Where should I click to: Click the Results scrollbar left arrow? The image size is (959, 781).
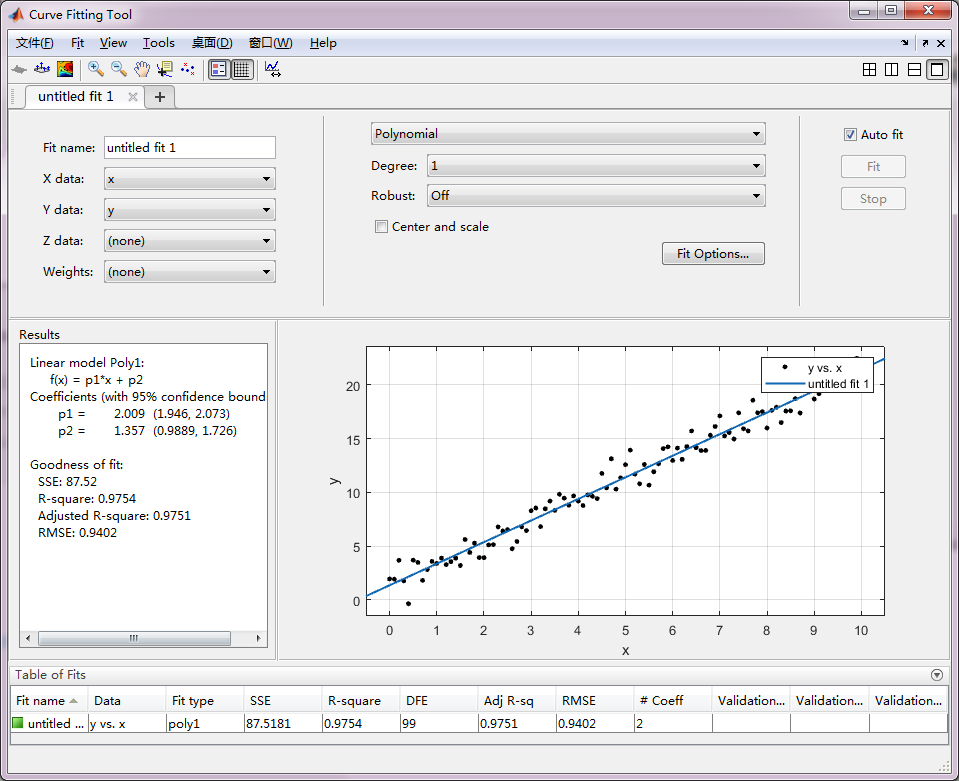(x=28, y=638)
